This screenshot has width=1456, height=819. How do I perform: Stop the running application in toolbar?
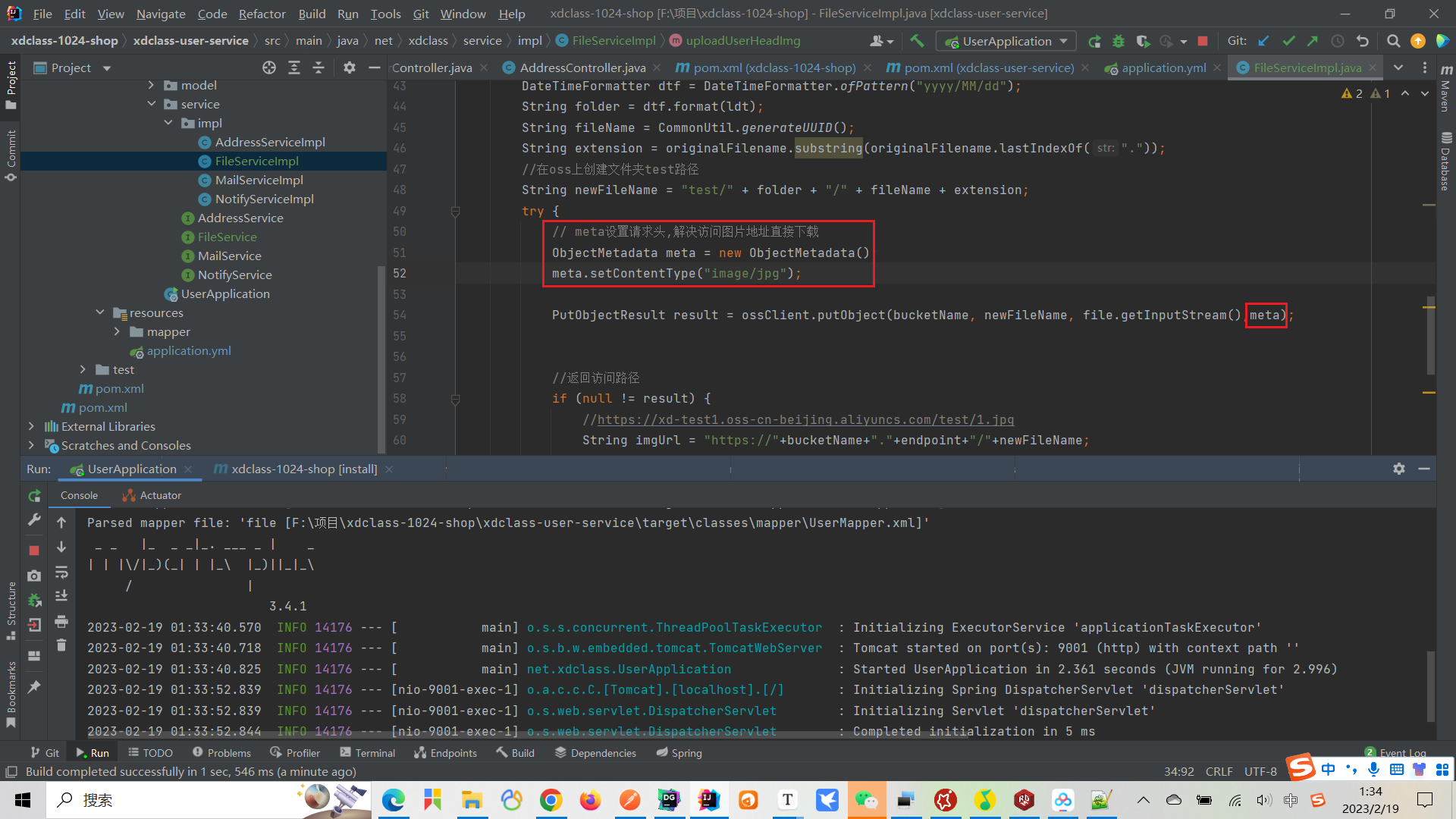coord(1203,41)
